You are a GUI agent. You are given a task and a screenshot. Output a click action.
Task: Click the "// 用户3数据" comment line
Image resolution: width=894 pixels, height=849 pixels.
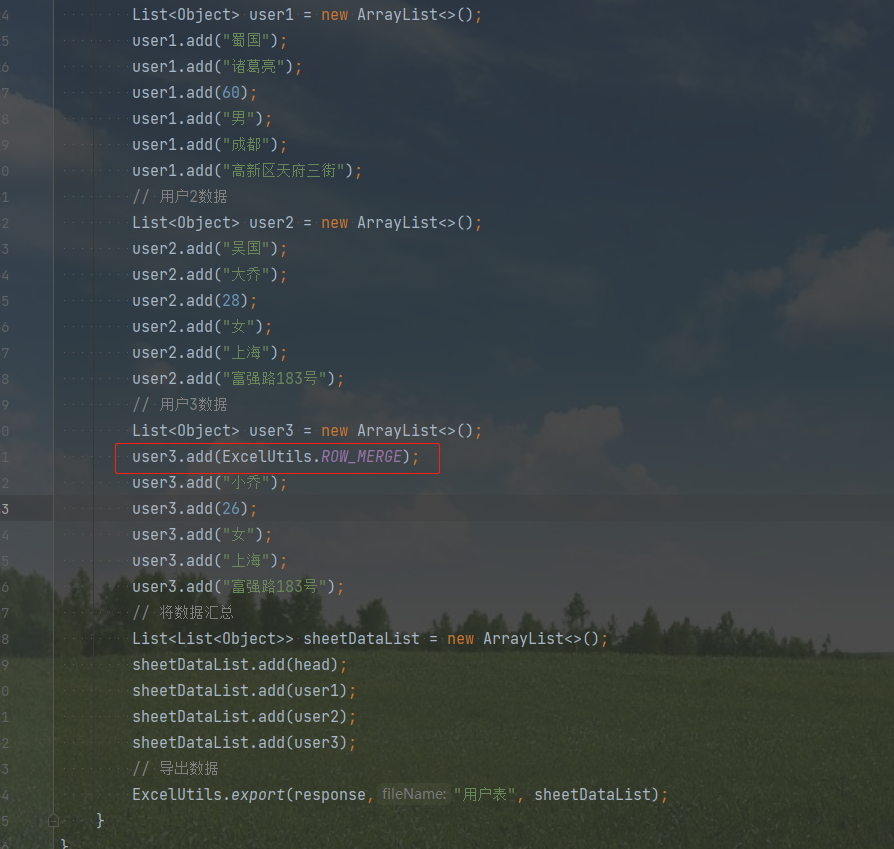point(180,405)
